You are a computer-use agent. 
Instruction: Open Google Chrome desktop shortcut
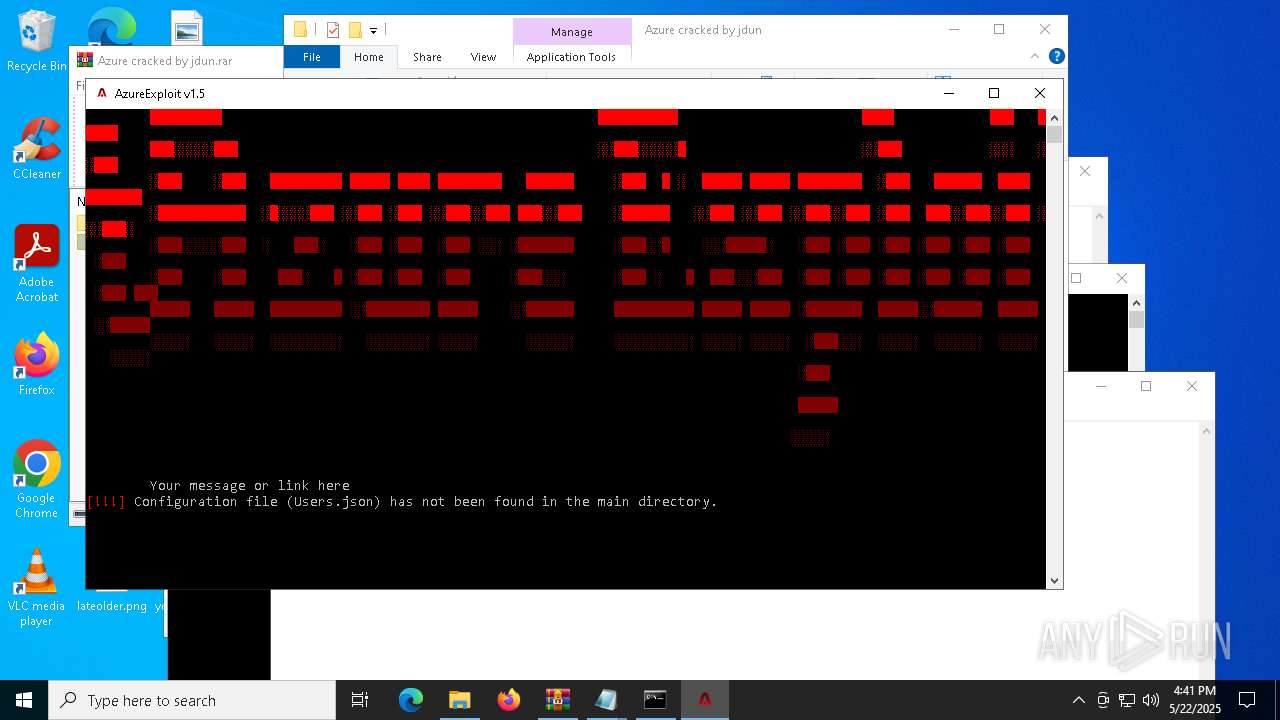click(x=36, y=479)
